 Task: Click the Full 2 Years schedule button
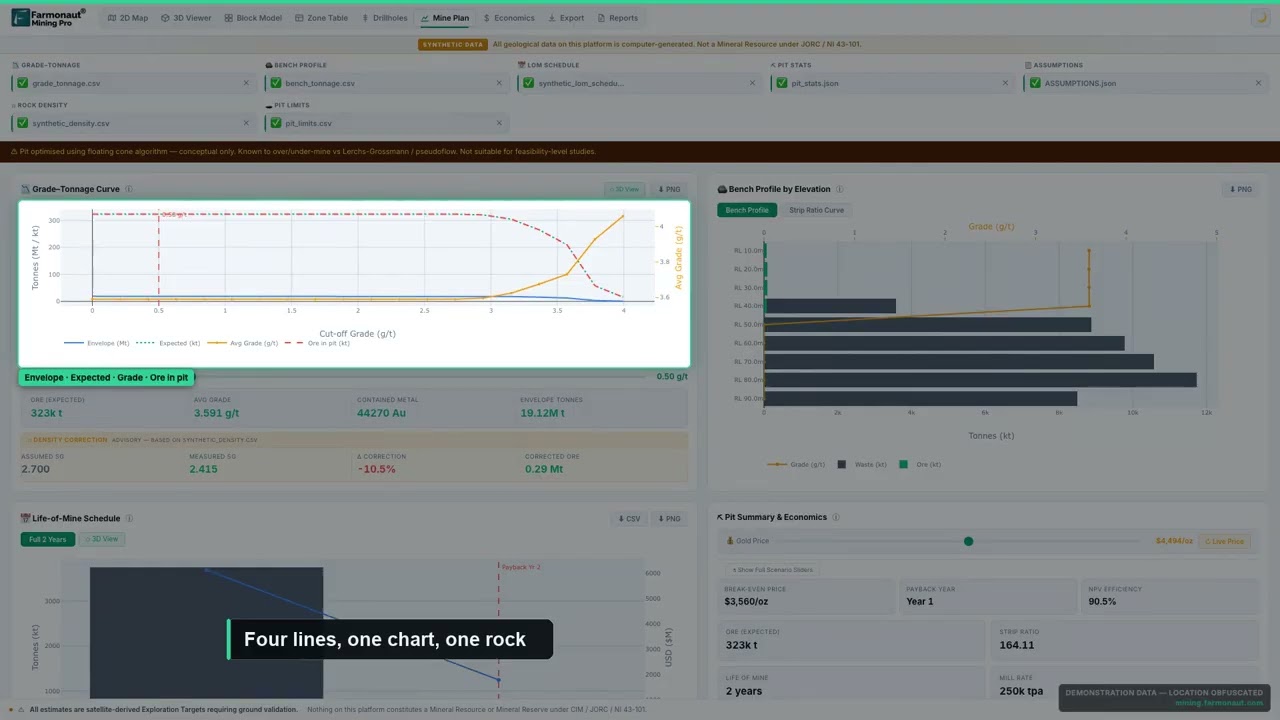click(48, 539)
